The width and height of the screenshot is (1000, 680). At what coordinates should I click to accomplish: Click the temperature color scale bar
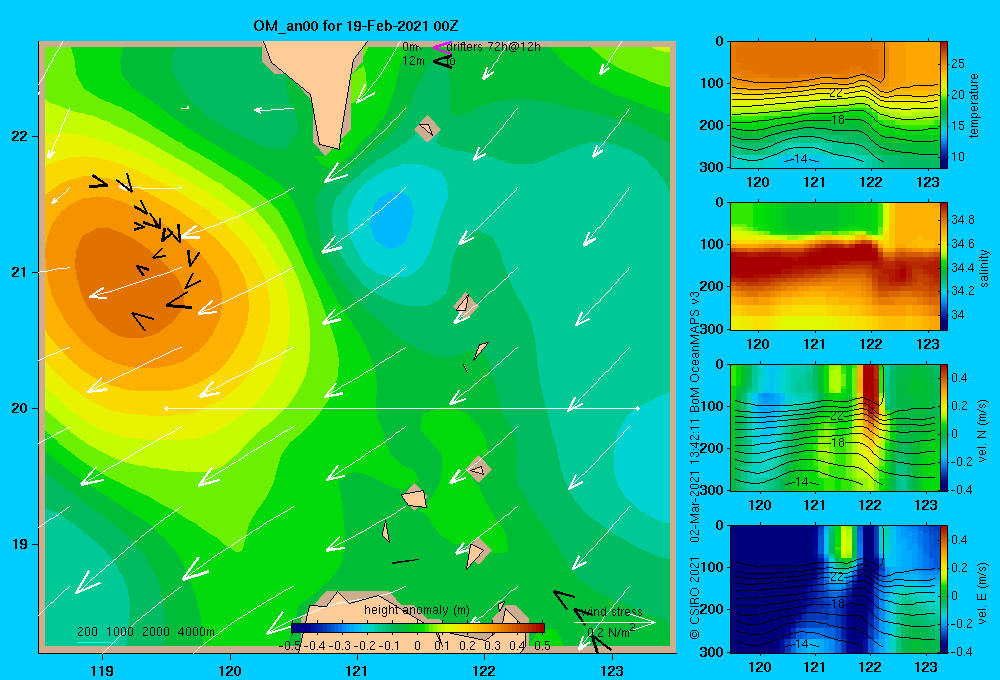[x=944, y=105]
